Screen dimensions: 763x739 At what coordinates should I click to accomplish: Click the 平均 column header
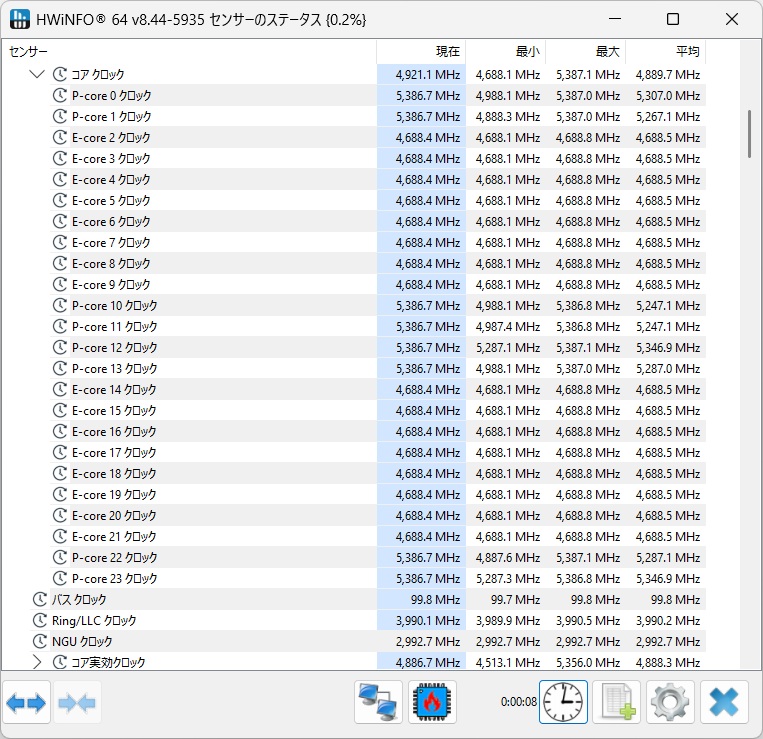tap(666, 52)
